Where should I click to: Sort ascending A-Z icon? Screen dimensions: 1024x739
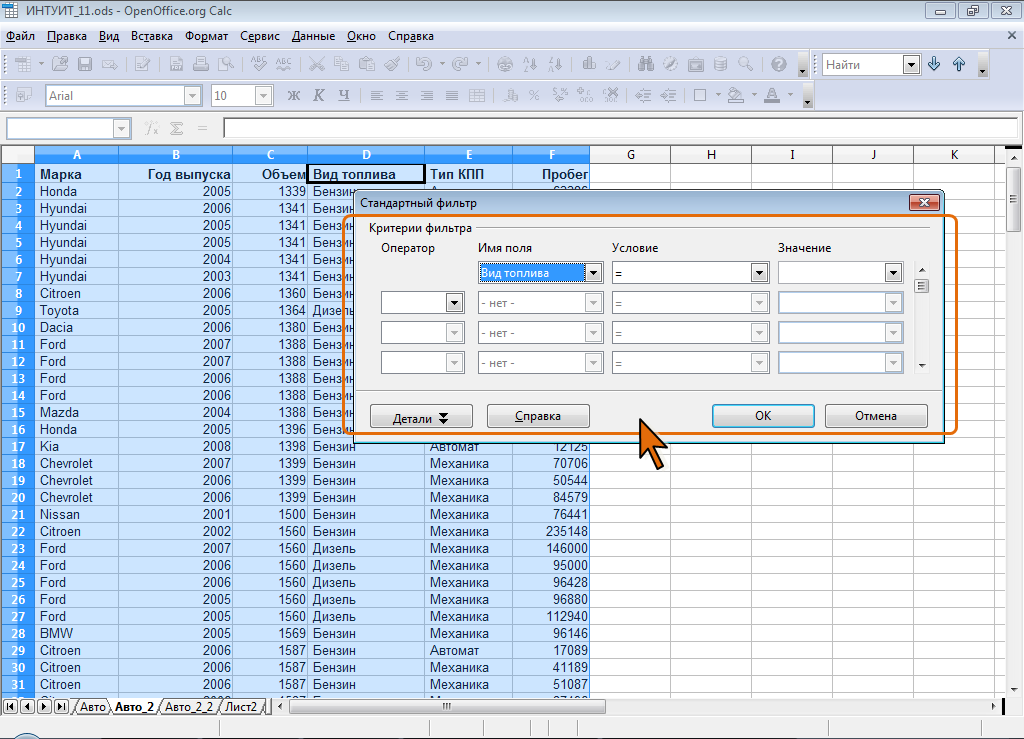[530, 64]
